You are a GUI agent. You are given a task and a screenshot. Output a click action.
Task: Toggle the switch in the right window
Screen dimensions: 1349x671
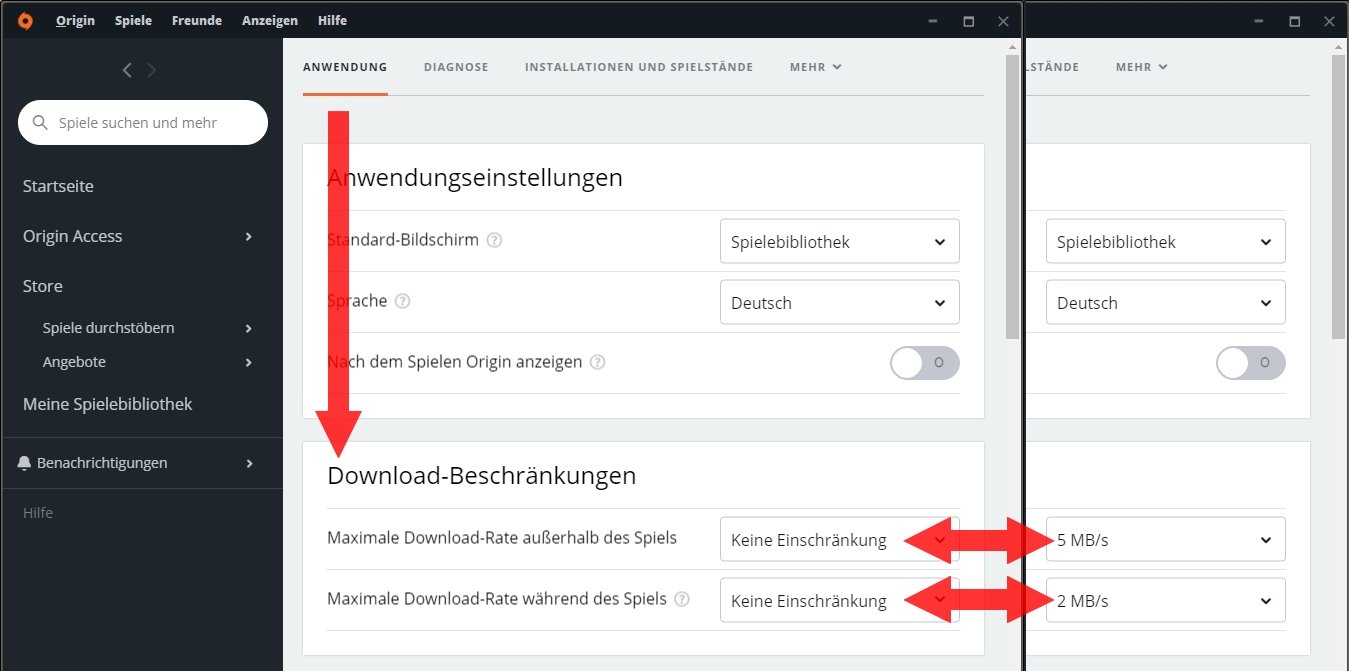point(1251,363)
